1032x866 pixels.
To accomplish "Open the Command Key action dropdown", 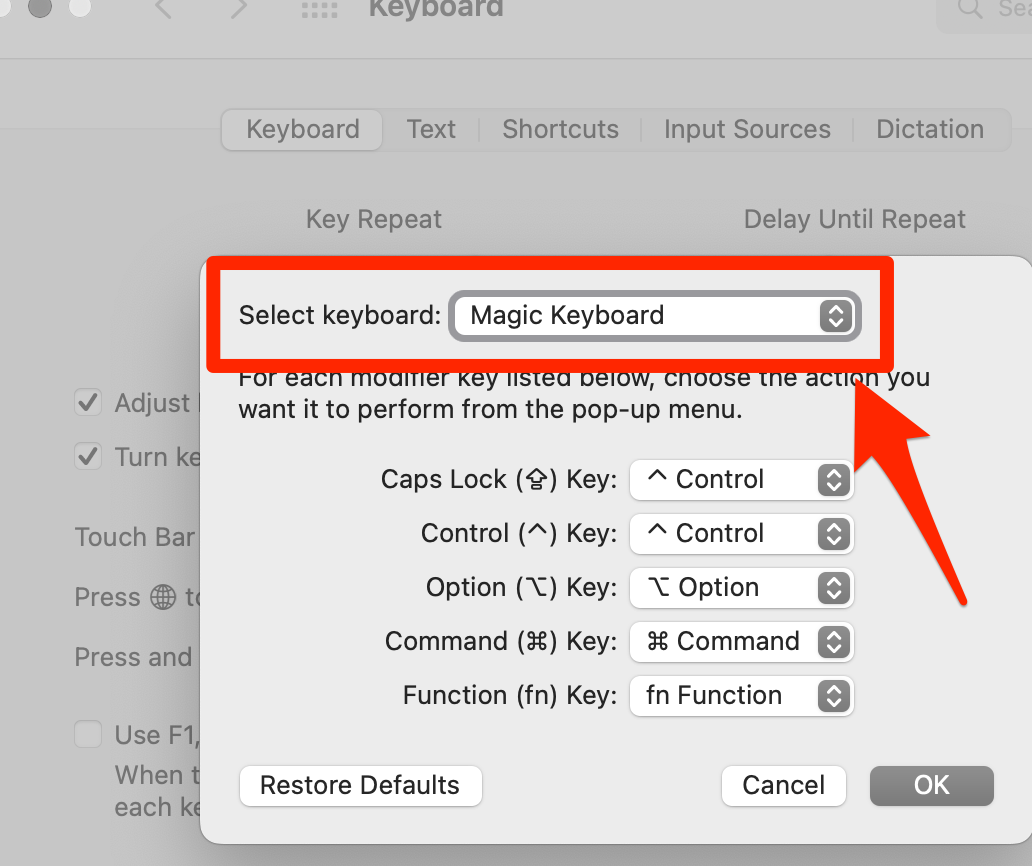I will pos(741,642).
